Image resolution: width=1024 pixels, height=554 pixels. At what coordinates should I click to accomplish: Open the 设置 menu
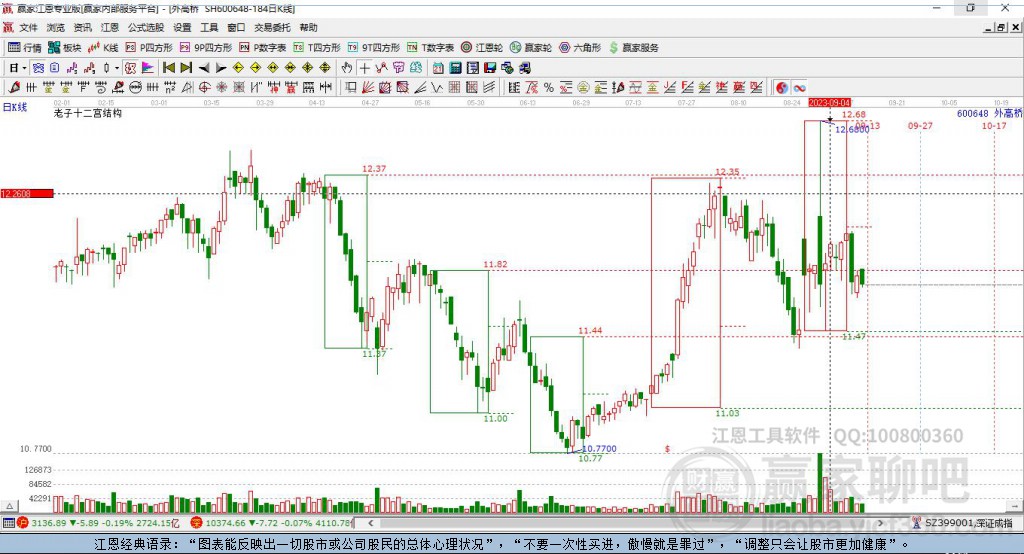(x=182, y=27)
